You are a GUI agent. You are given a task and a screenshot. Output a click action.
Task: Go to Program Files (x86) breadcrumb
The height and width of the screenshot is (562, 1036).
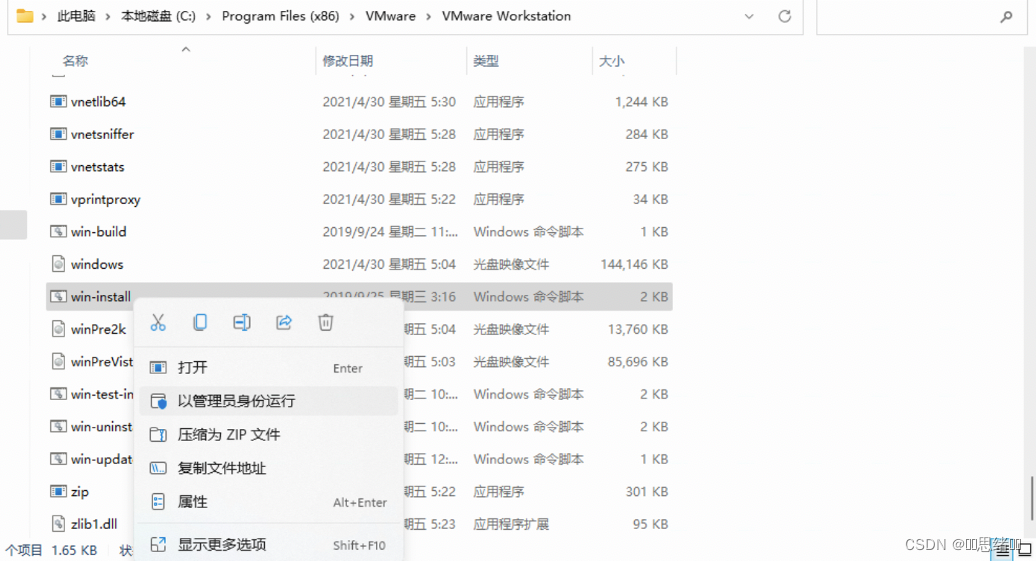click(280, 16)
